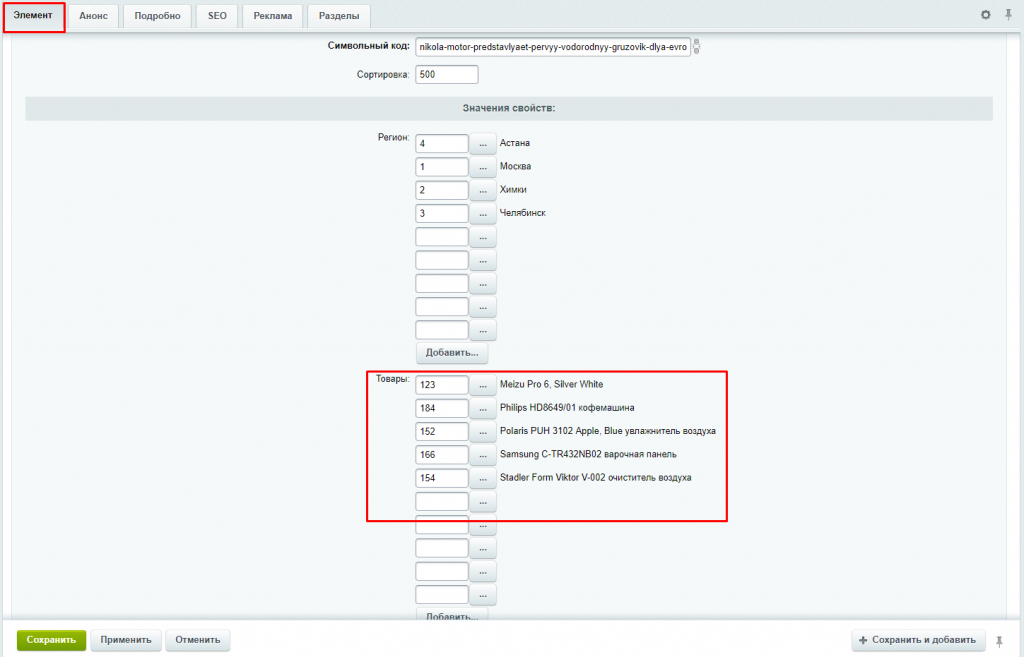Image resolution: width=1024 pixels, height=657 pixels.
Task: Pin the bottom button panel
Action: (x=999, y=641)
